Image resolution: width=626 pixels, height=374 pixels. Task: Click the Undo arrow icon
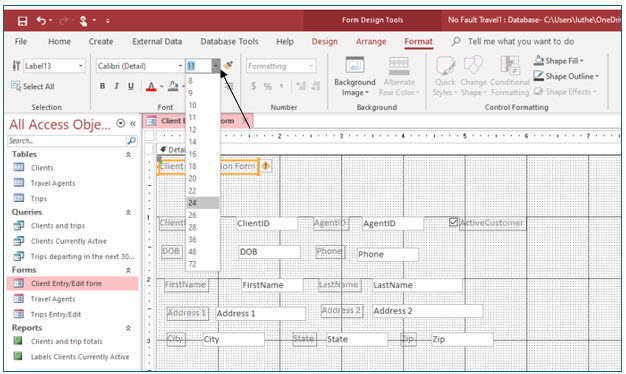[x=41, y=20]
